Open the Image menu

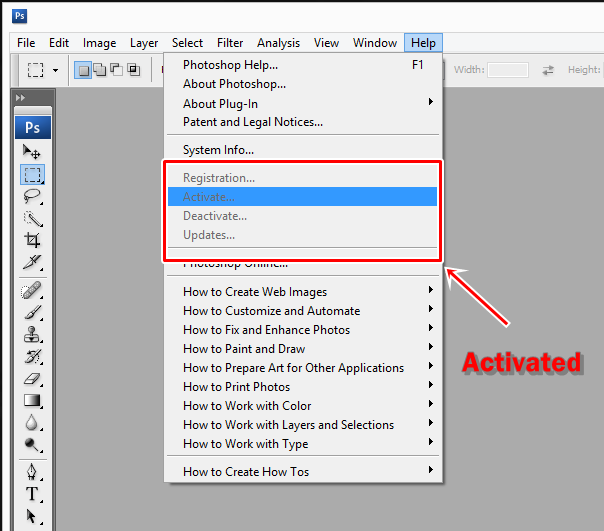click(99, 43)
